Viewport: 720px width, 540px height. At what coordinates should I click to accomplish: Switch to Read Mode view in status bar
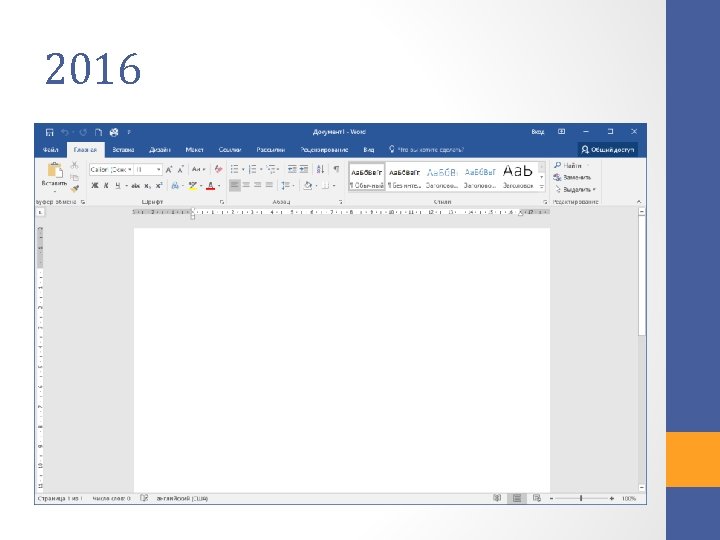(497, 498)
